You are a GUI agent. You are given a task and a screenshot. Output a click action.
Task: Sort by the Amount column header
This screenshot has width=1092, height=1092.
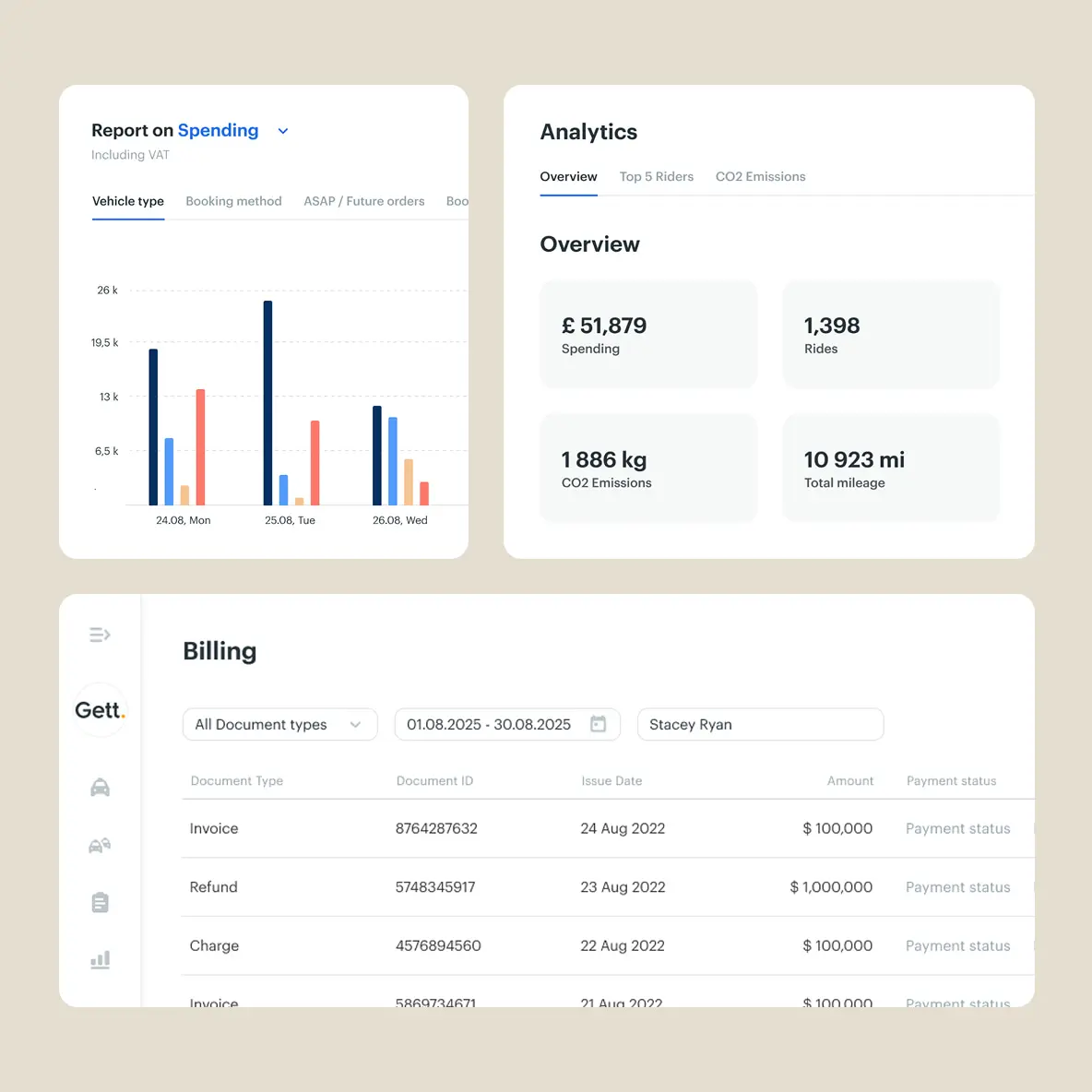(x=849, y=780)
